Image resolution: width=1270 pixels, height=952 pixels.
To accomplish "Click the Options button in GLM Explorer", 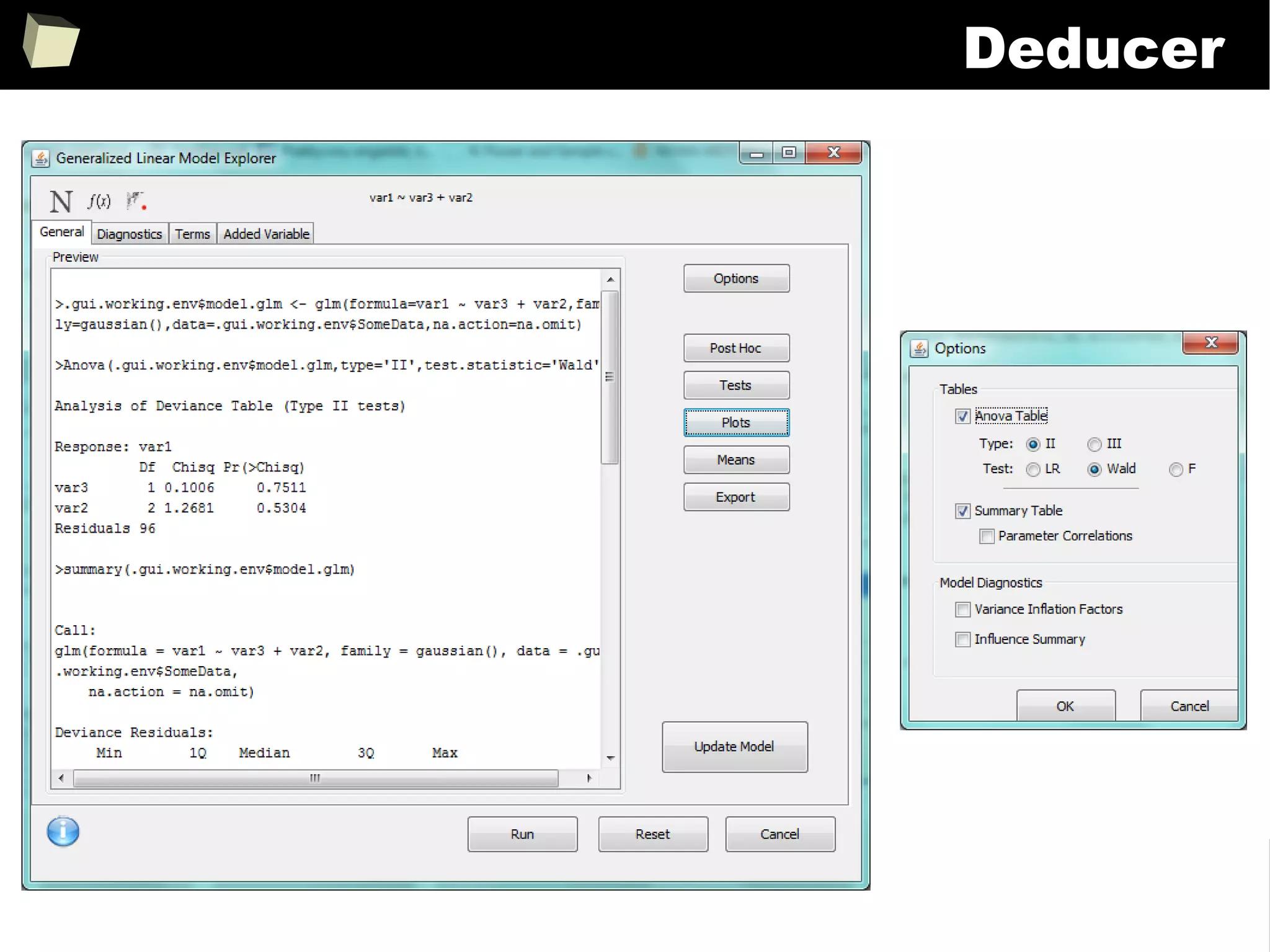I will click(736, 278).
